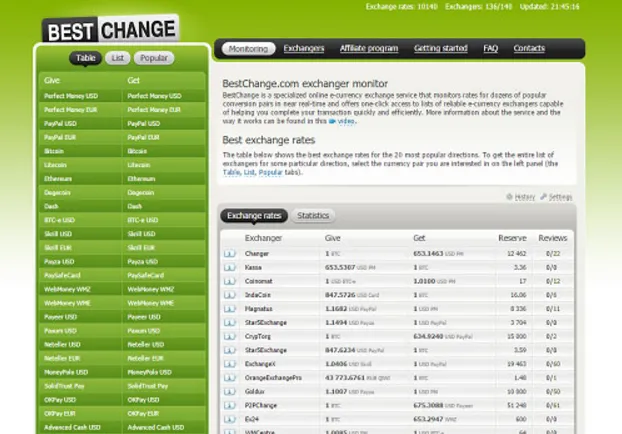Follow the video link in the description
The image size is (622, 434).
point(346,121)
